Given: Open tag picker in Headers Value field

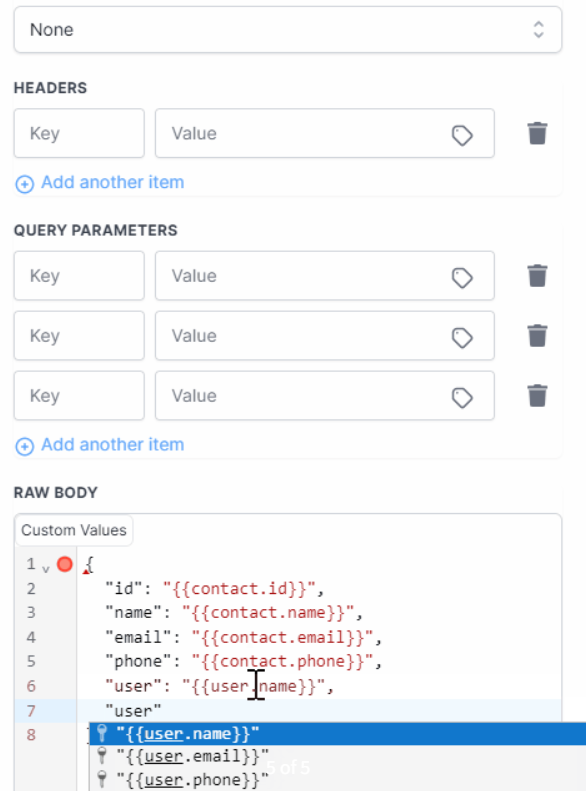Looking at the screenshot, I should [462, 135].
